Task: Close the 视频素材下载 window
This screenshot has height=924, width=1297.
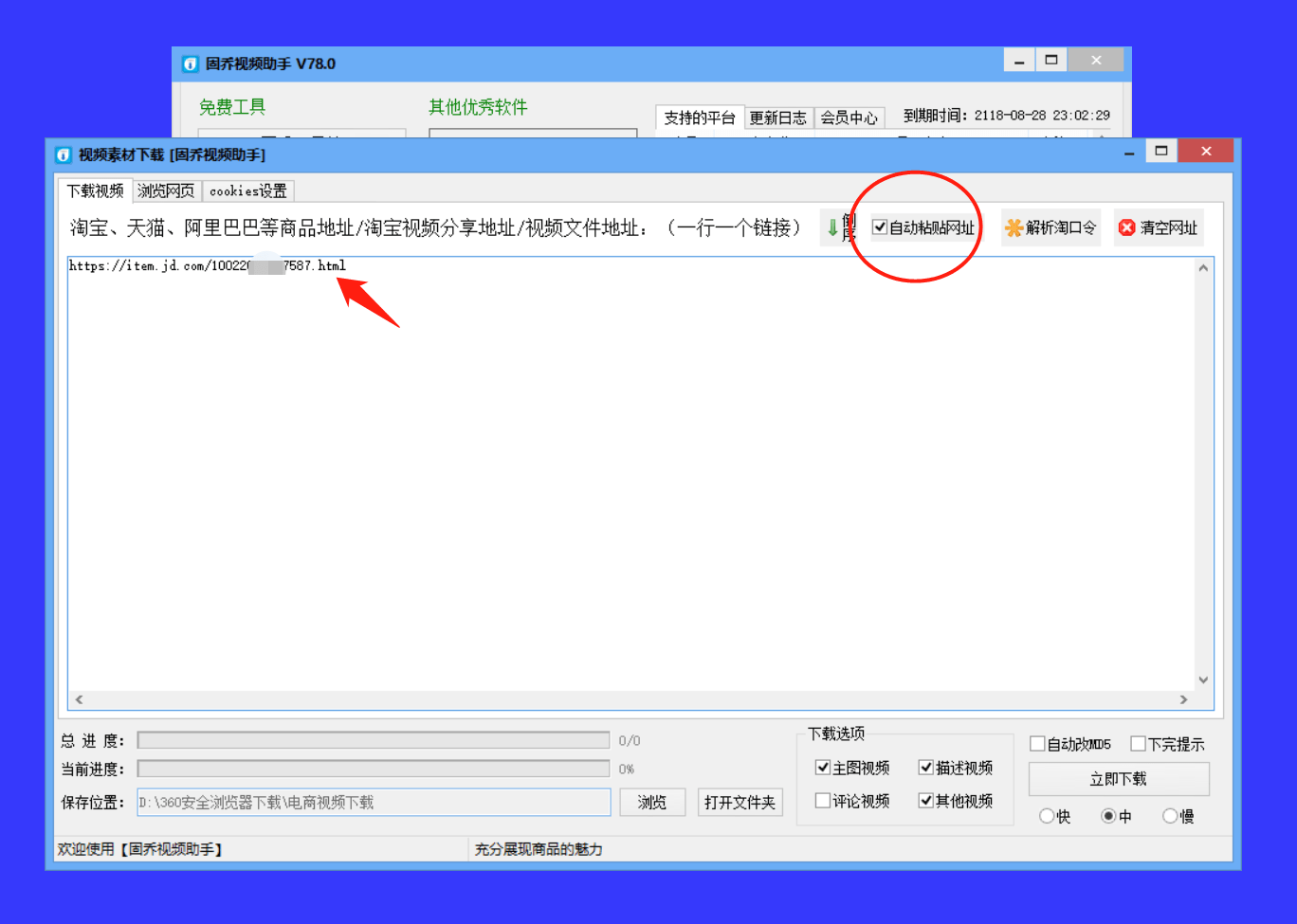Action: [x=1206, y=151]
